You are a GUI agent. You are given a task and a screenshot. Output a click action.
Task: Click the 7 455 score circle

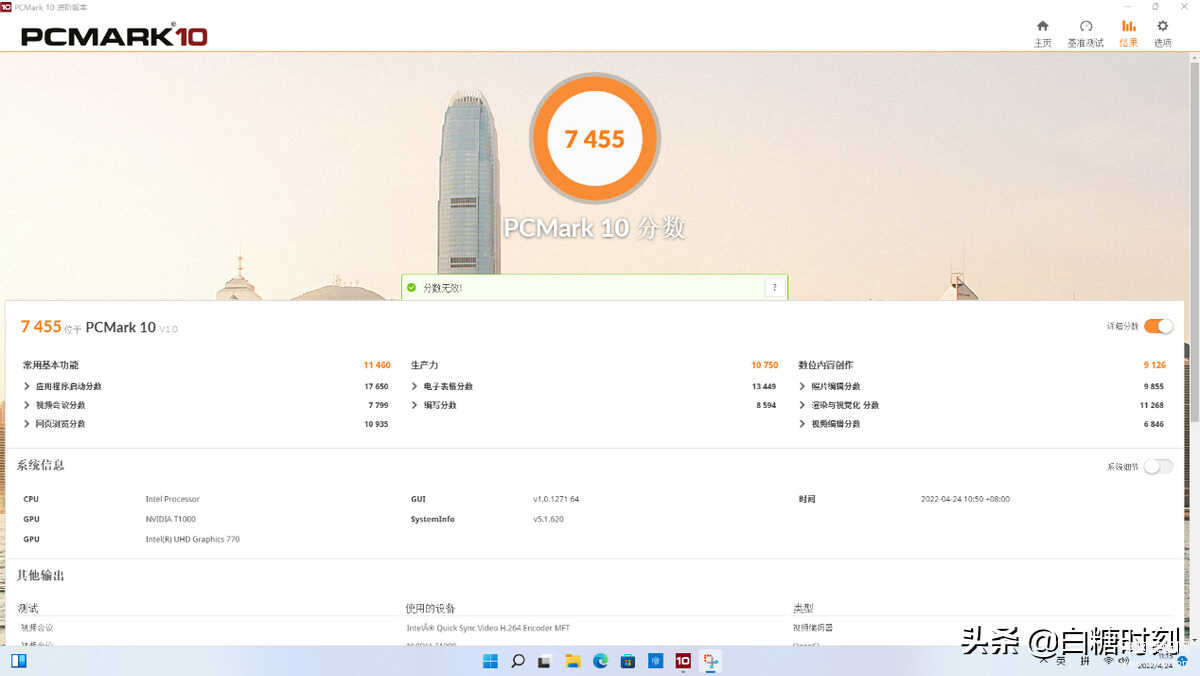(594, 139)
